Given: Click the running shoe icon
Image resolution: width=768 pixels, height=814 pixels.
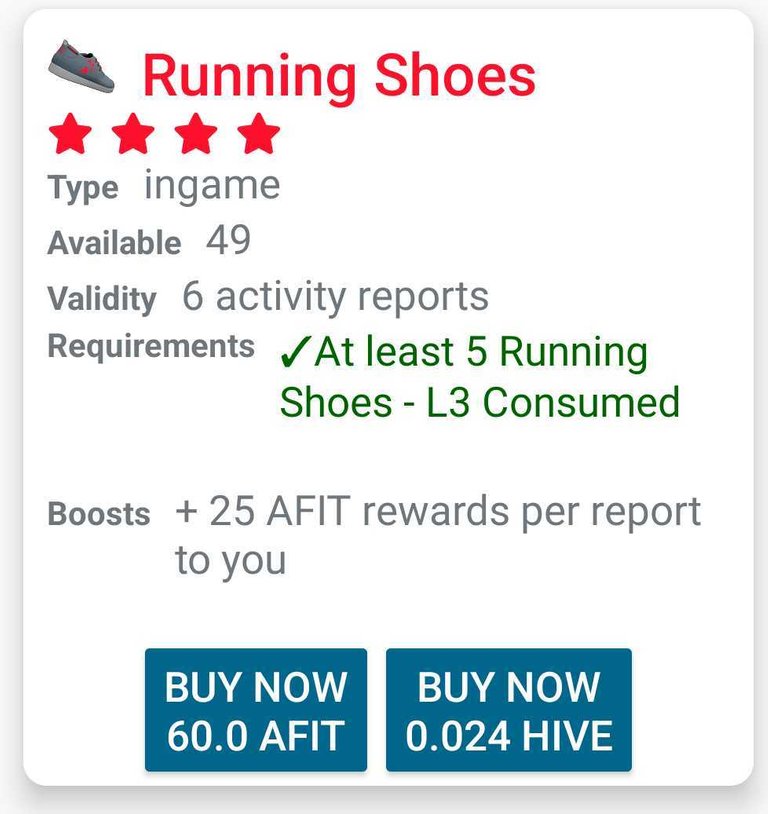Looking at the screenshot, I should pyautogui.click(x=81, y=66).
